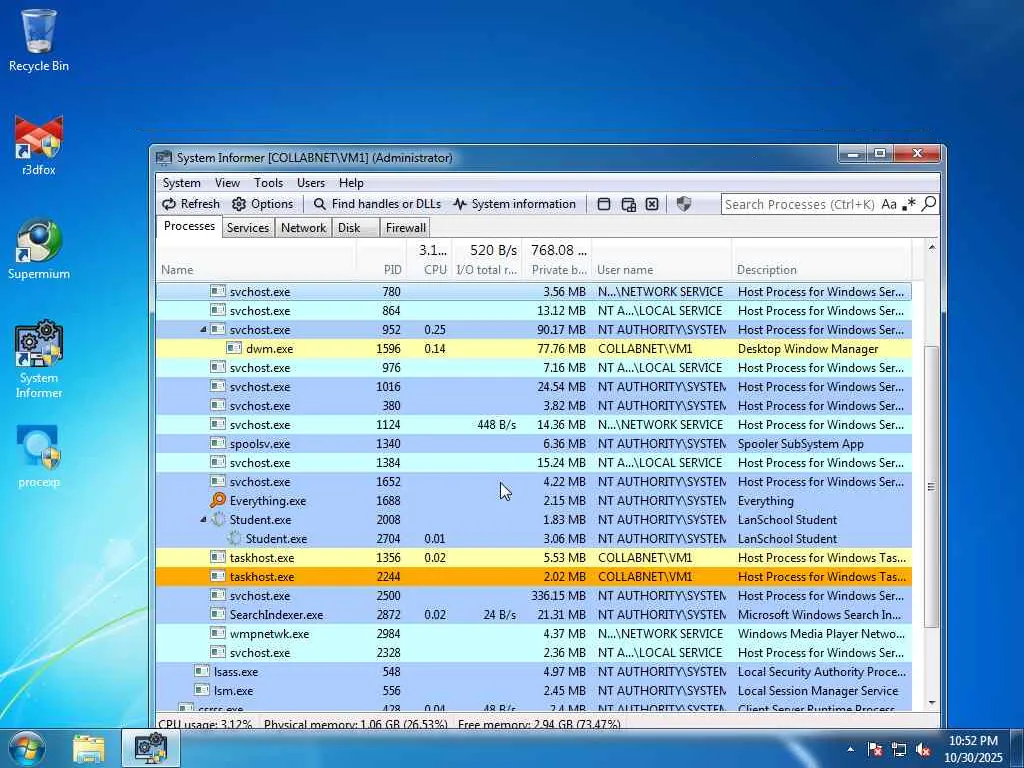Select the Everything.exe magnifier icon
The image size is (1024, 768).
click(x=217, y=500)
